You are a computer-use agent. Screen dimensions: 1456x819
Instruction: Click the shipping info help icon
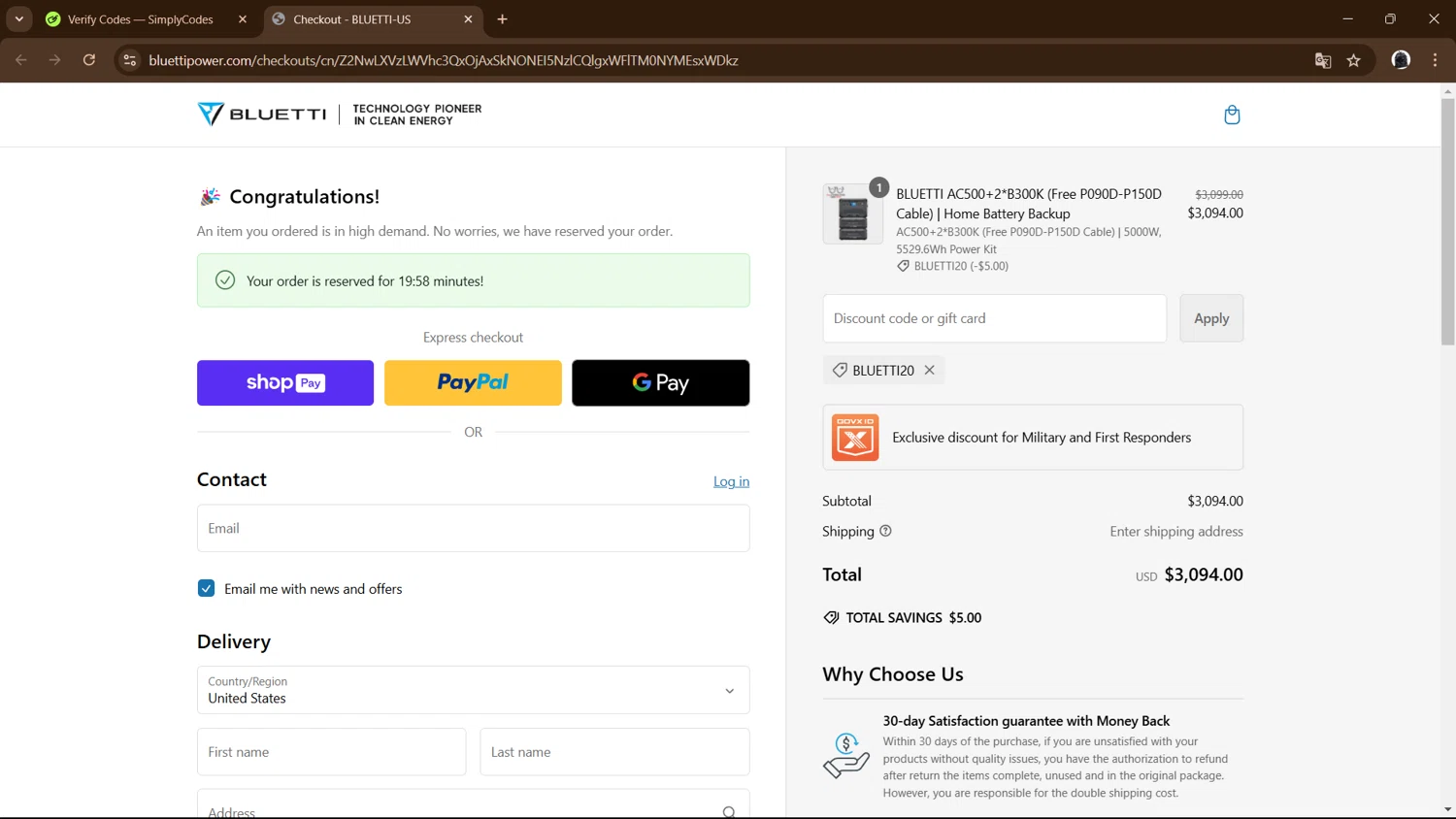(885, 531)
